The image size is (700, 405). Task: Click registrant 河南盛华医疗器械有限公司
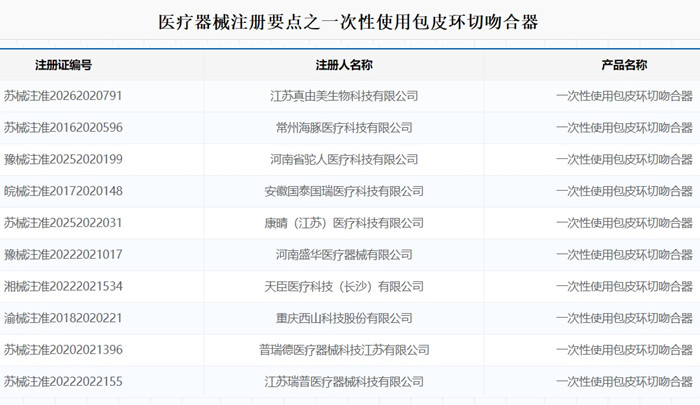pyautogui.click(x=344, y=255)
